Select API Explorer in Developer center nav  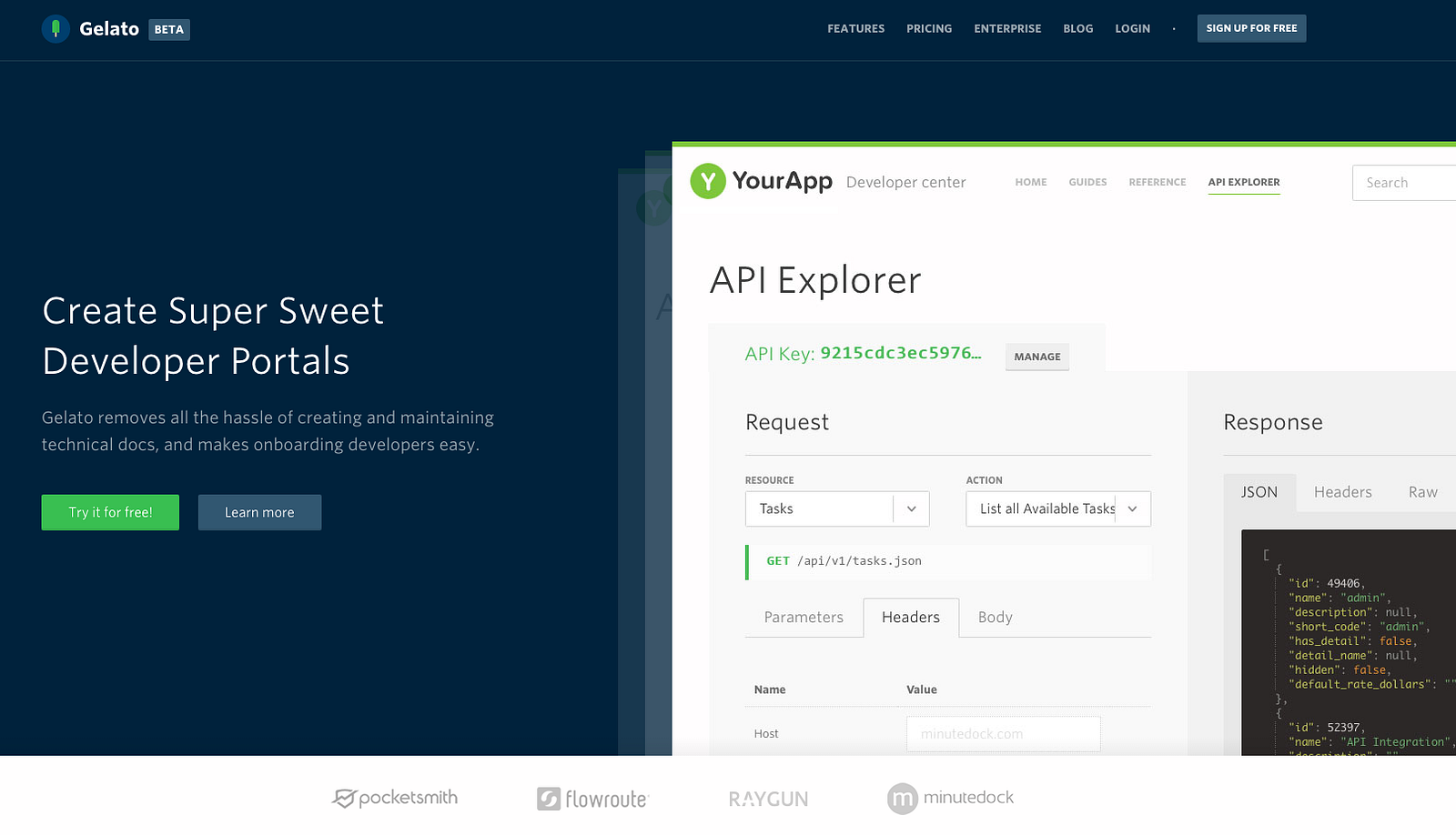tap(1244, 182)
